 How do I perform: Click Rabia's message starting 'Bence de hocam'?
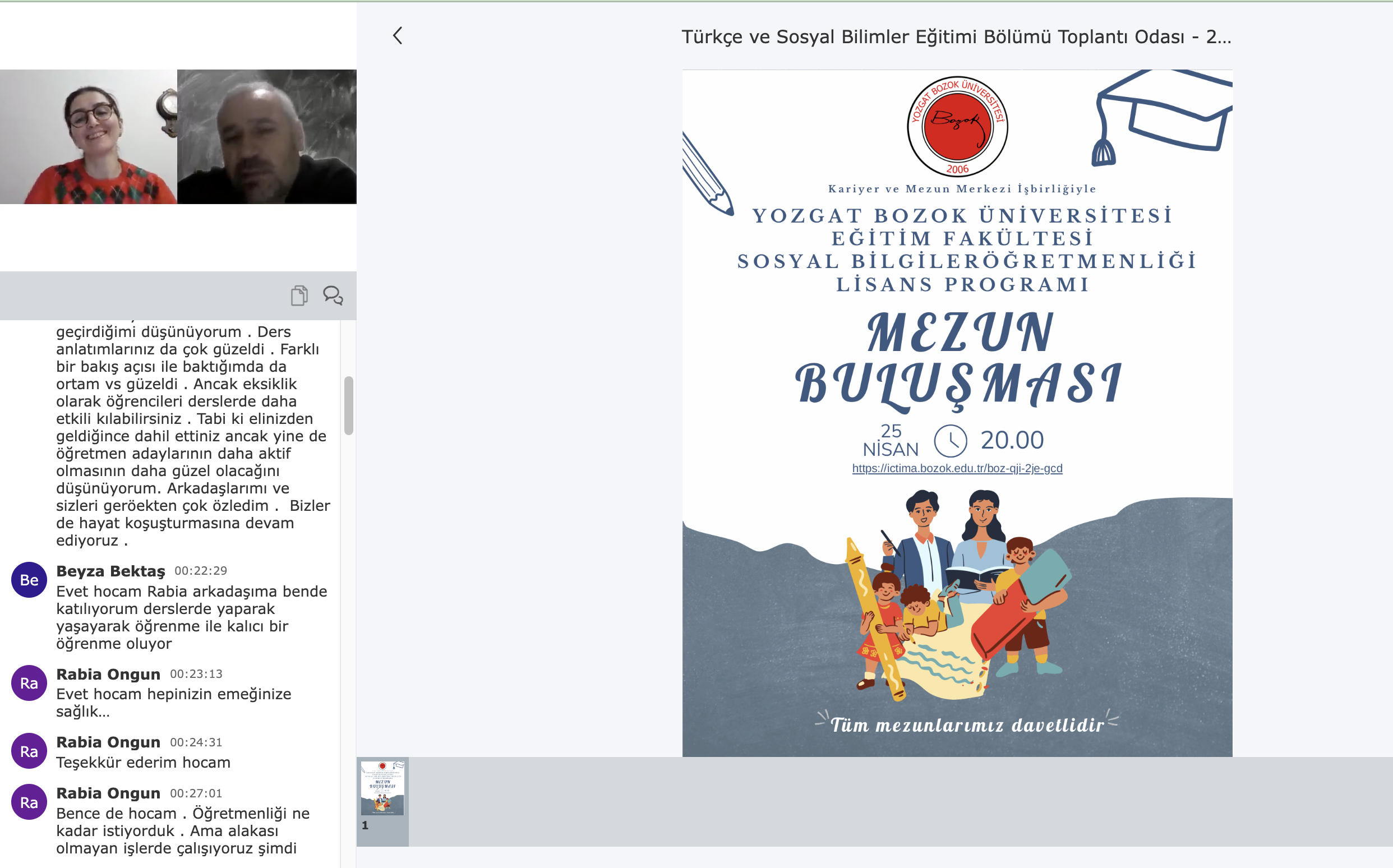click(x=182, y=830)
